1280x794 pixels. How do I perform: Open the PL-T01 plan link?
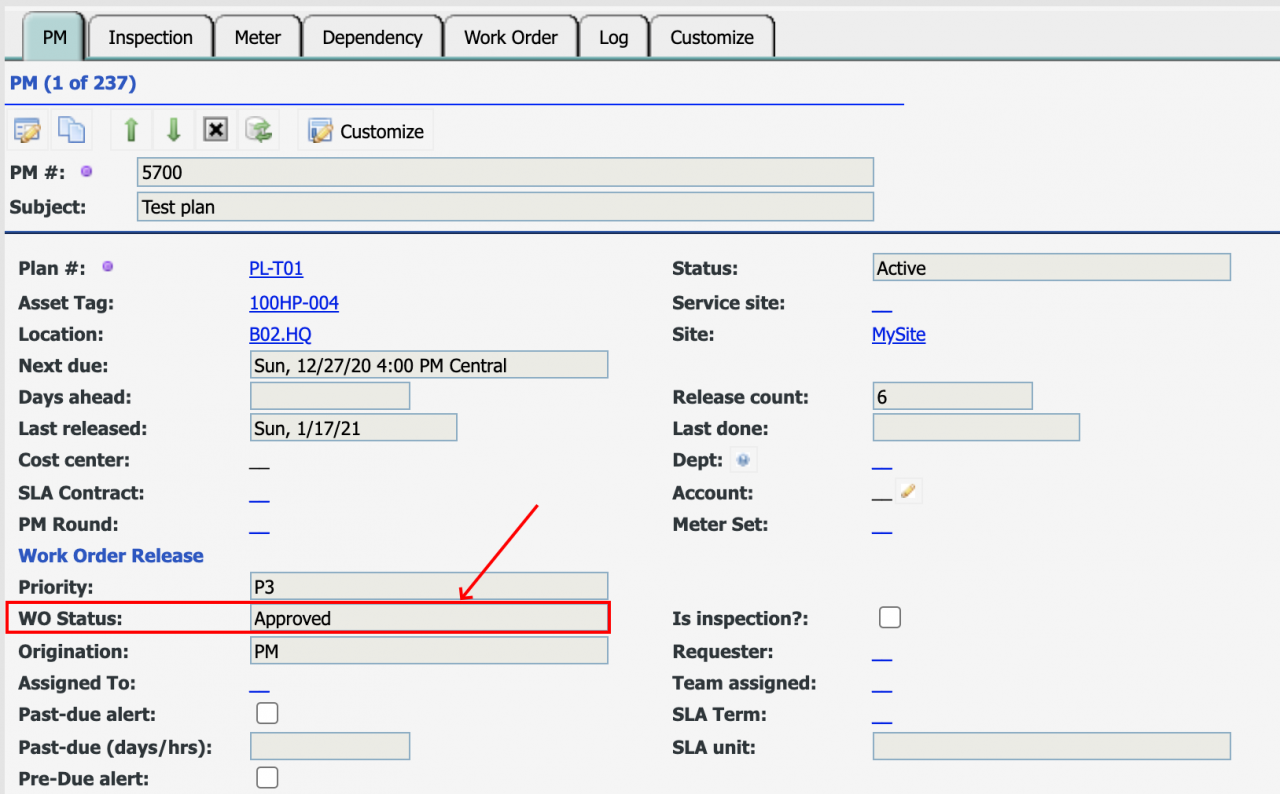[x=276, y=269]
